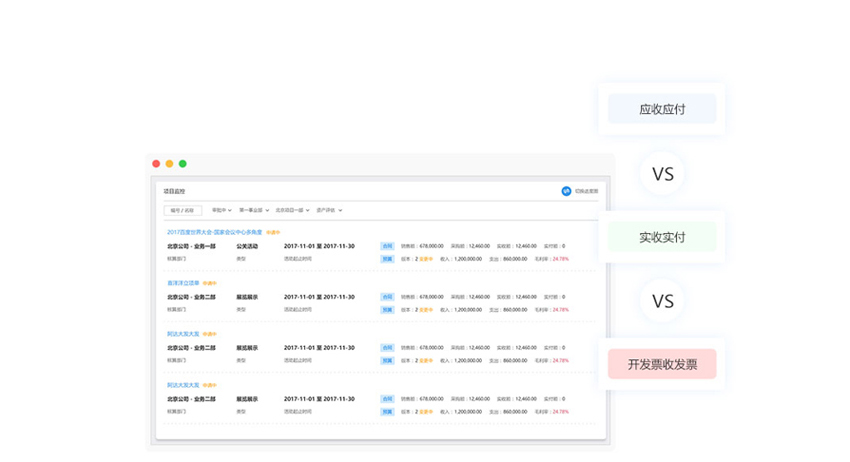This screenshot has width=850, height=462.
Task: Click the blue round icon beside 切换进度图
Action: tap(566, 191)
